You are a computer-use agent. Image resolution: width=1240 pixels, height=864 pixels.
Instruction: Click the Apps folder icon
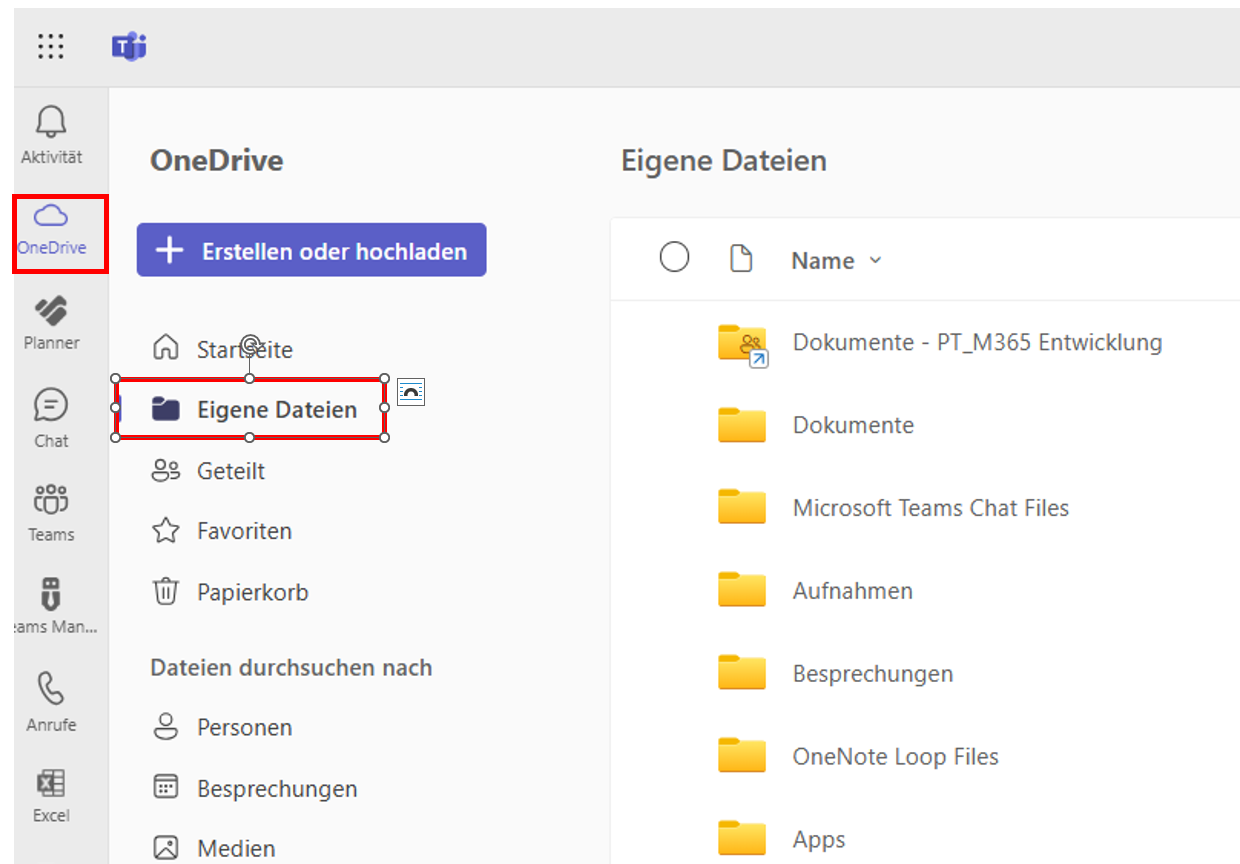pos(742,839)
